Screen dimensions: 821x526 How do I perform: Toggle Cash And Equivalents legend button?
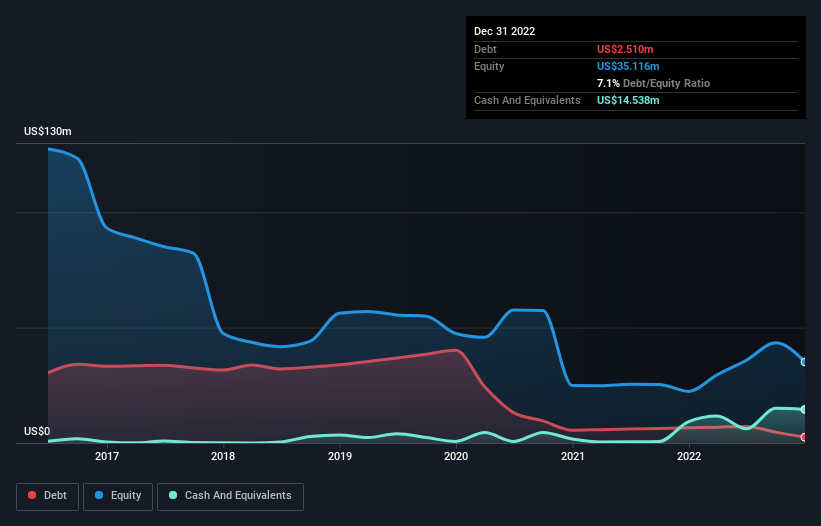pyautogui.click(x=230, y=496)
